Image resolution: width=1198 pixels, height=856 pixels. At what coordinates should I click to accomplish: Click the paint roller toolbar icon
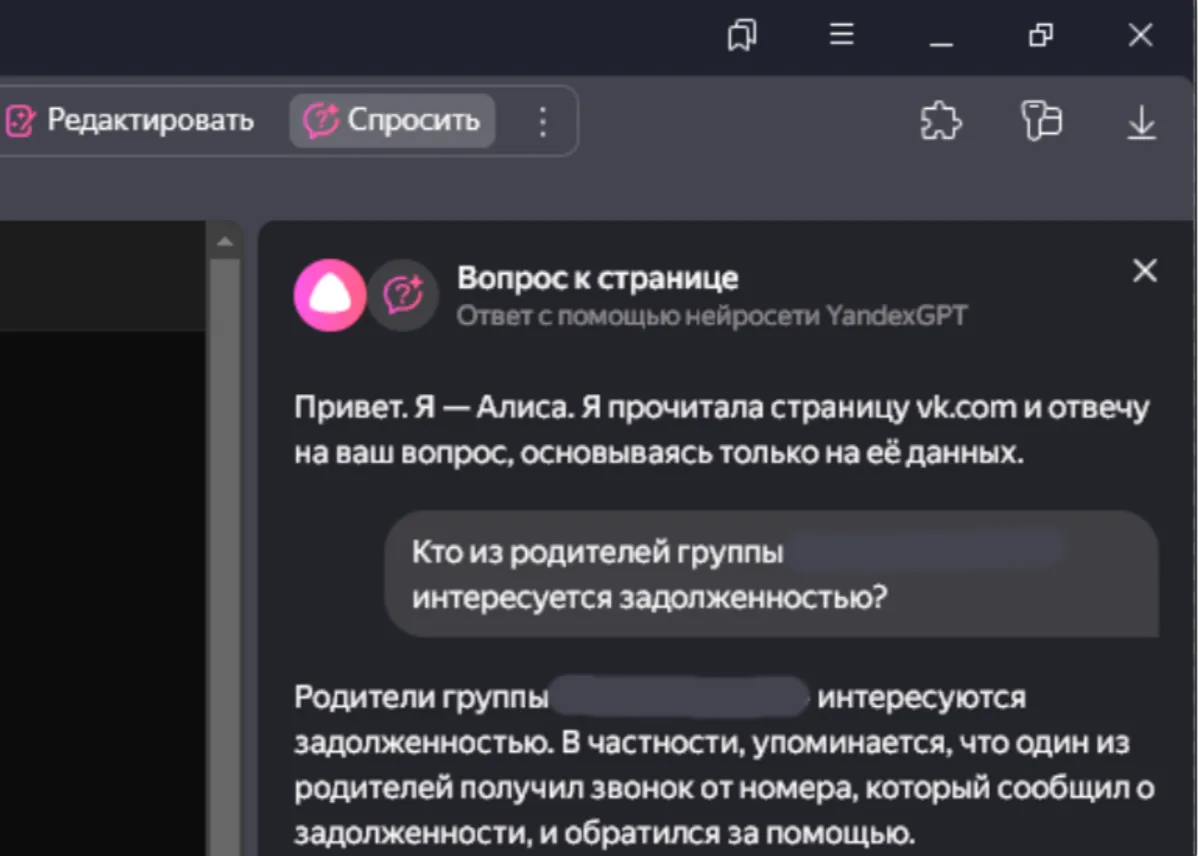pyautogui.click(x=1041, y=121)
